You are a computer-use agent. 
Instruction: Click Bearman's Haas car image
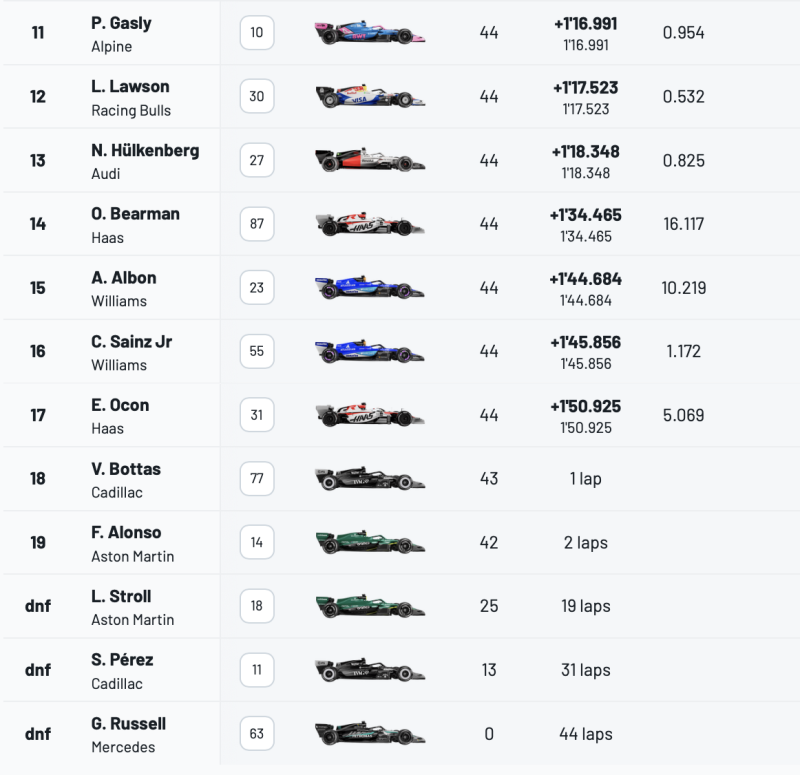(370, 224)
